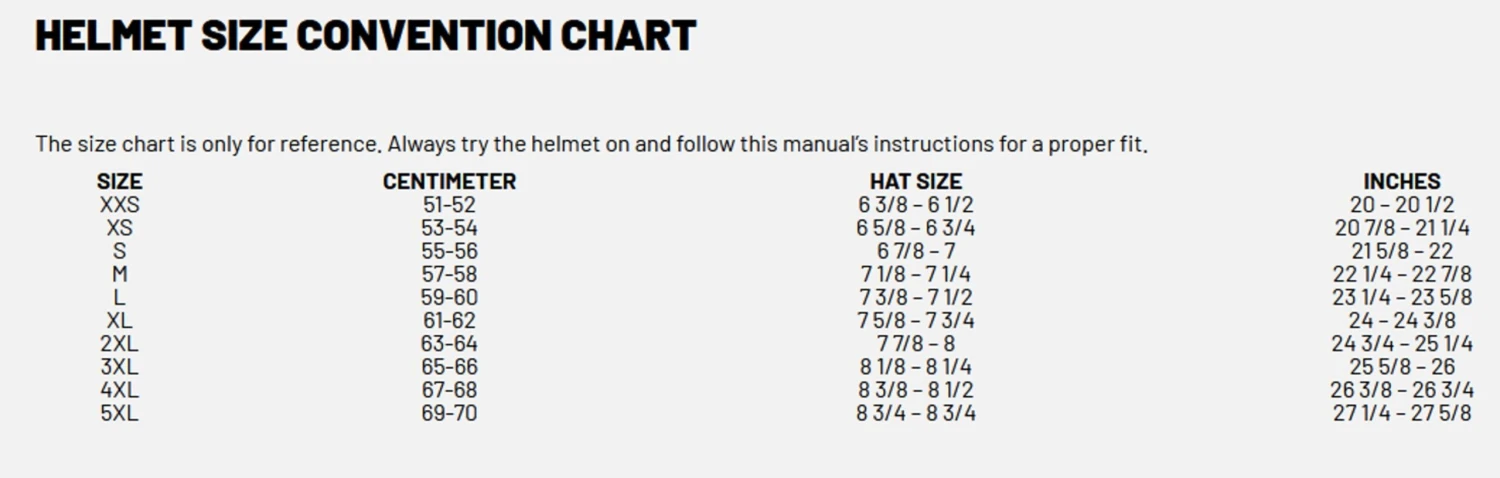Click hat size 7 1/8 – 7 1/4

[915, 274]
